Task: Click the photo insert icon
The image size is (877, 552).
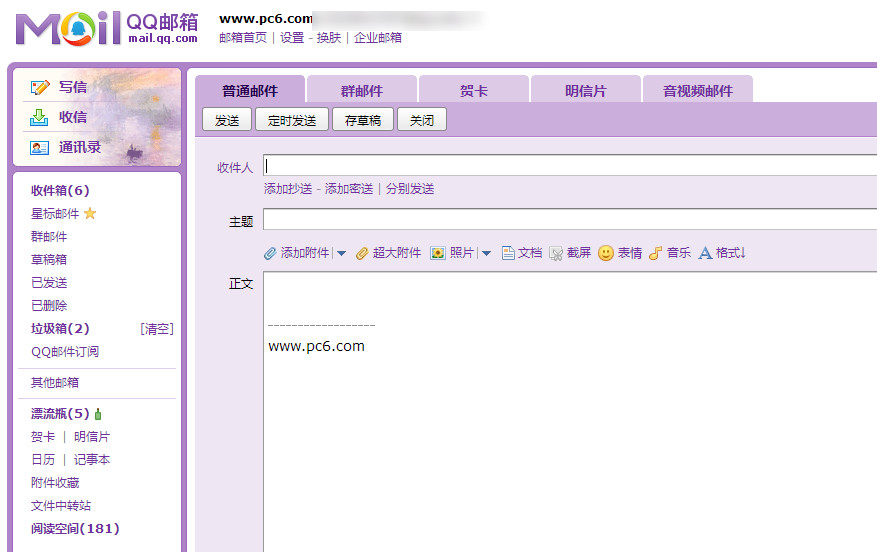Action: click(438, 253)
